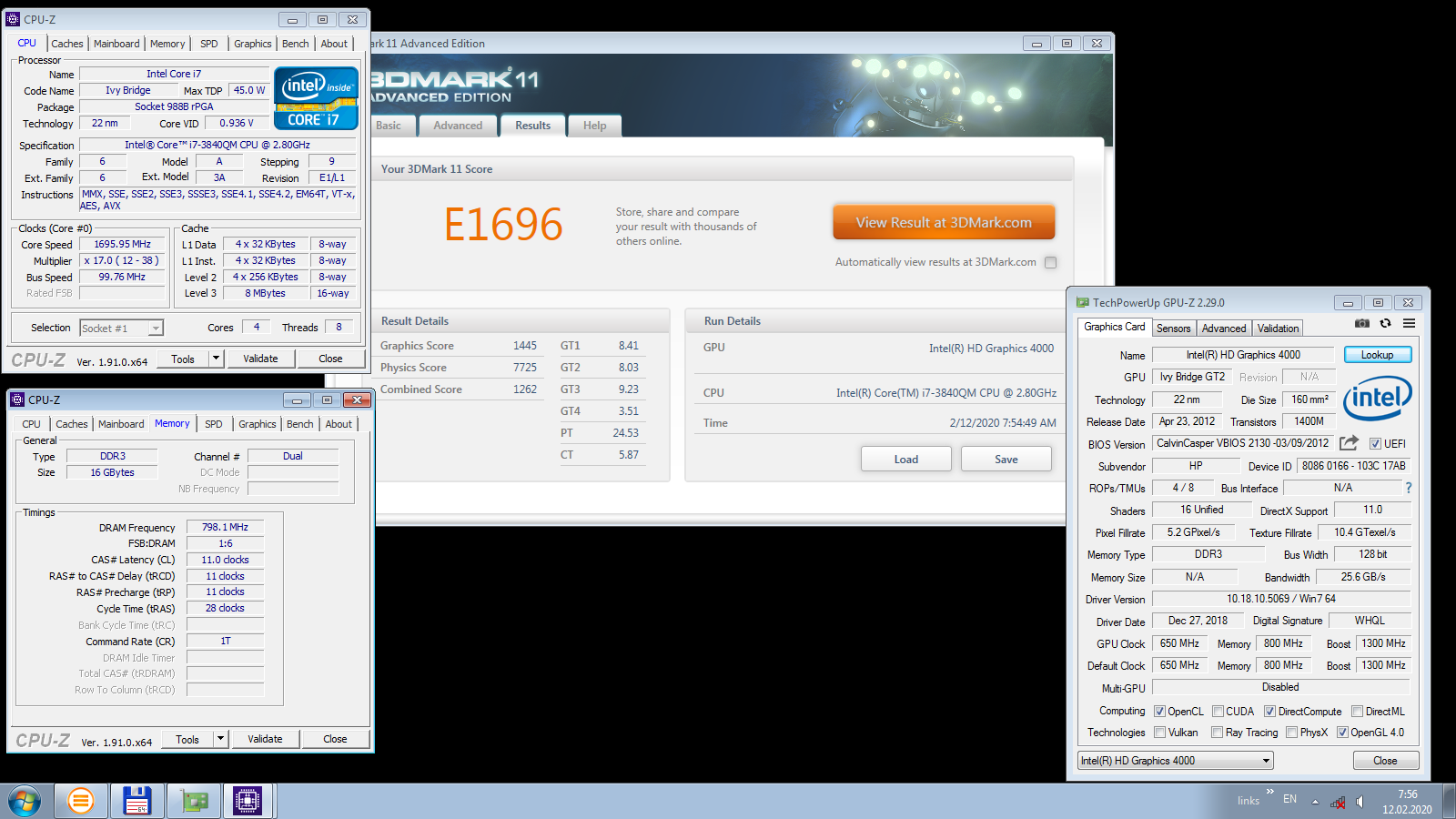Click the top CPU-Z window title icon

coord(13,18)
